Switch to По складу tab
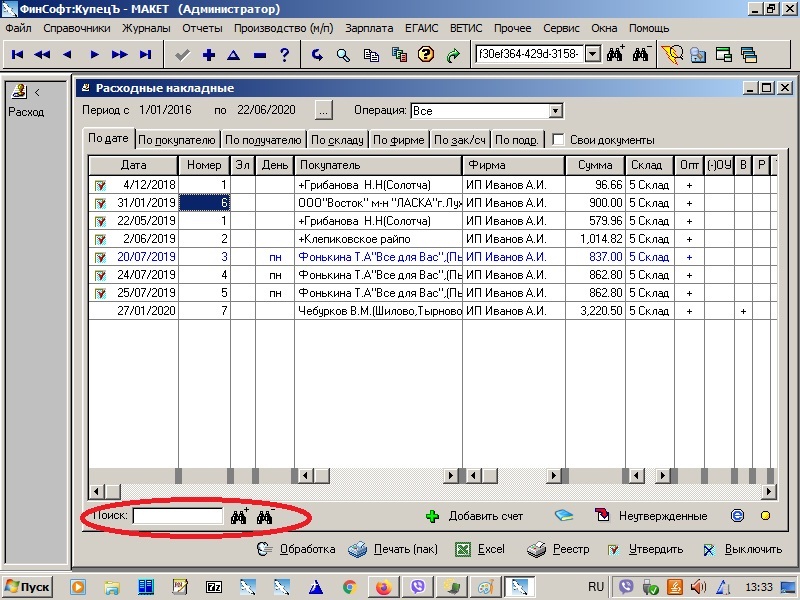The height and width of the screenshot is (600, 800). [x=337, y=140]
